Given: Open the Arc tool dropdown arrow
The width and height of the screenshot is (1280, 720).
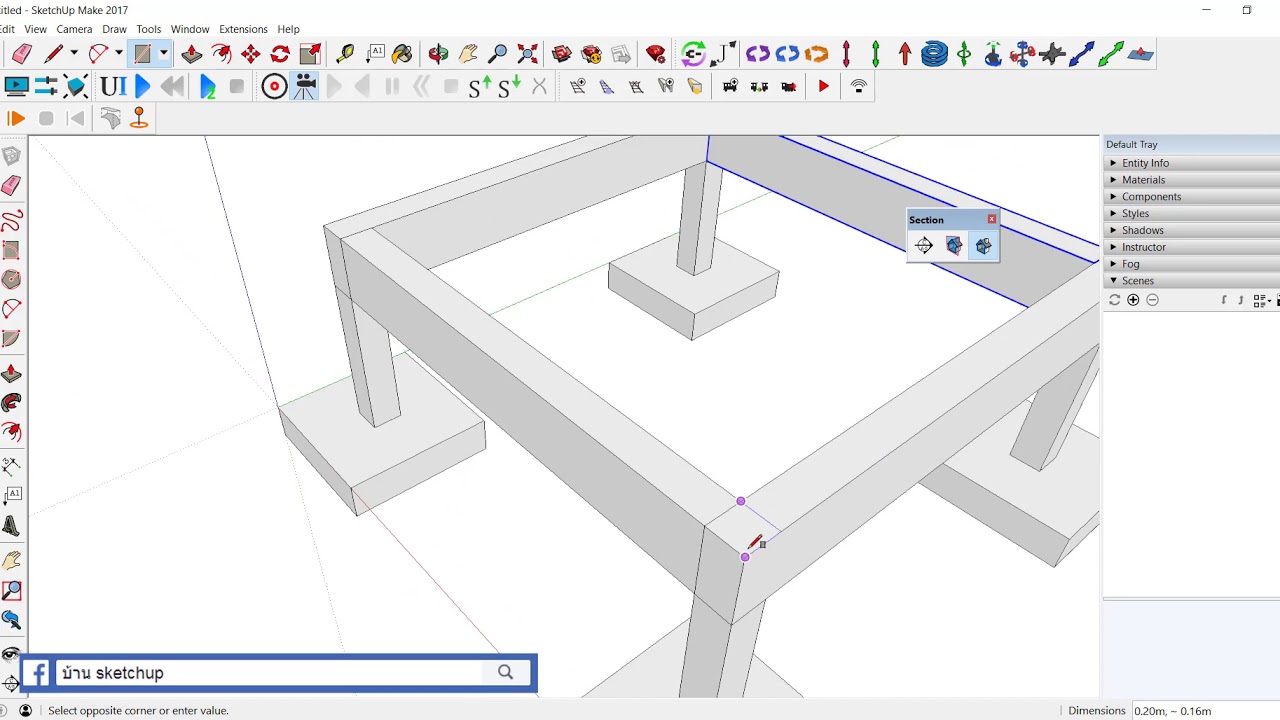Looking at the screenshot, I should [x=118, y=54].
